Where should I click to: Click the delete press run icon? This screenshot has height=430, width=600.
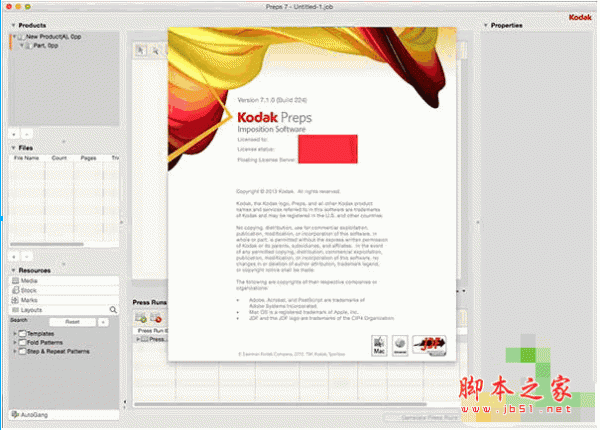coord(156,318)
